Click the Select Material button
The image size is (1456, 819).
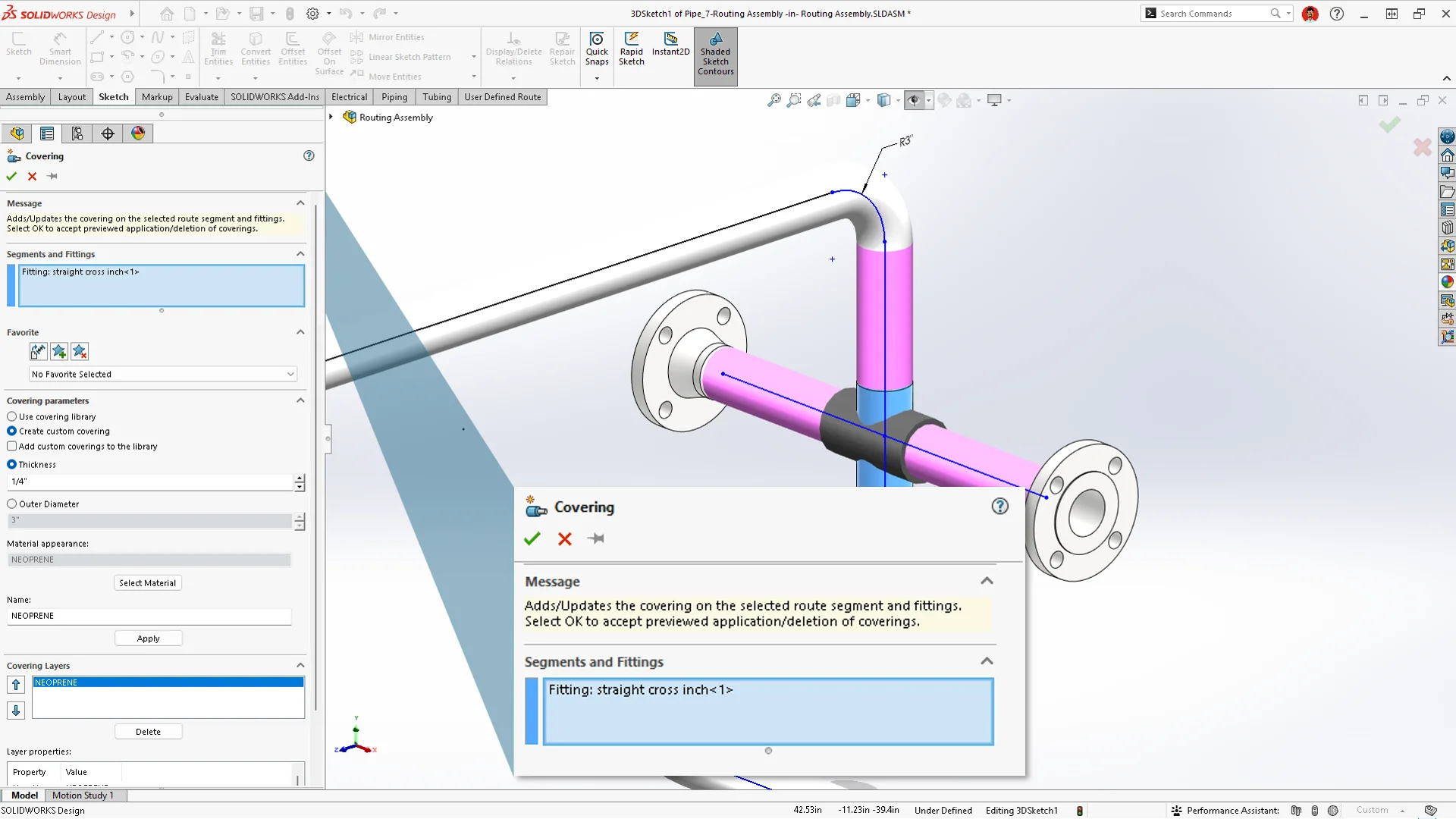[x=148, y=582]
